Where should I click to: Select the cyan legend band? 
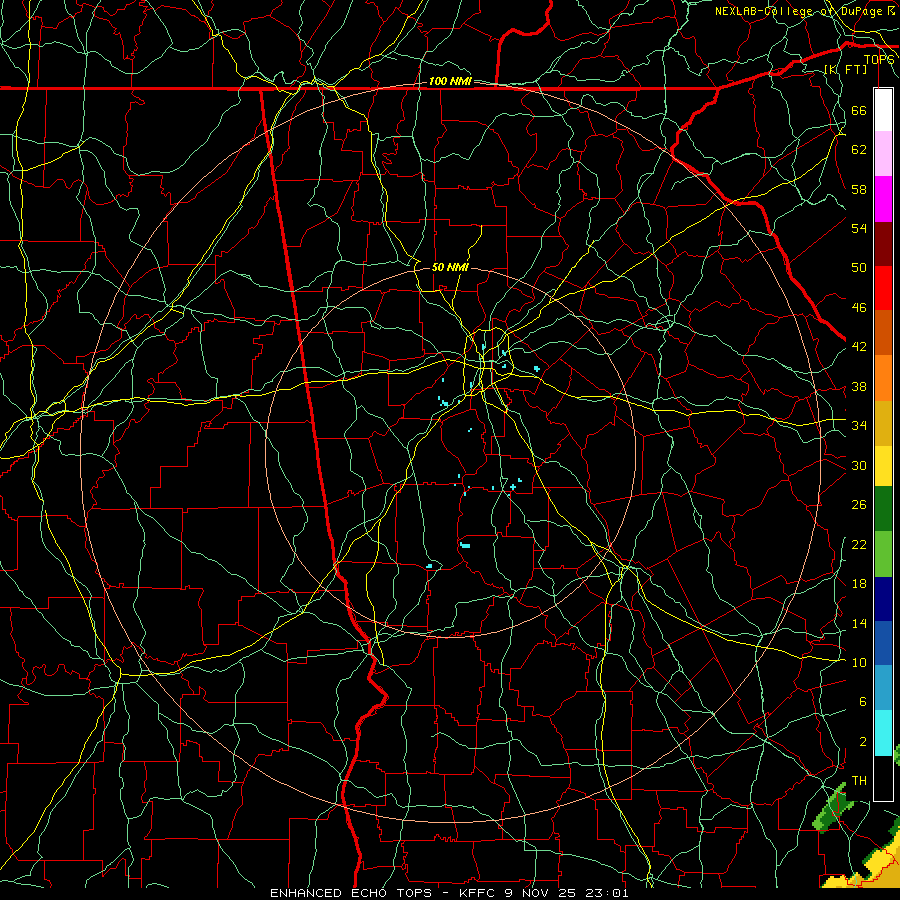(883, 733)
